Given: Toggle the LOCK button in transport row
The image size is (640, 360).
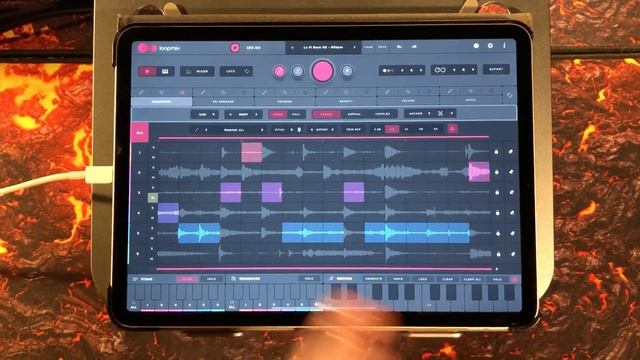Looking at the screenshot, I should [236, 71].
